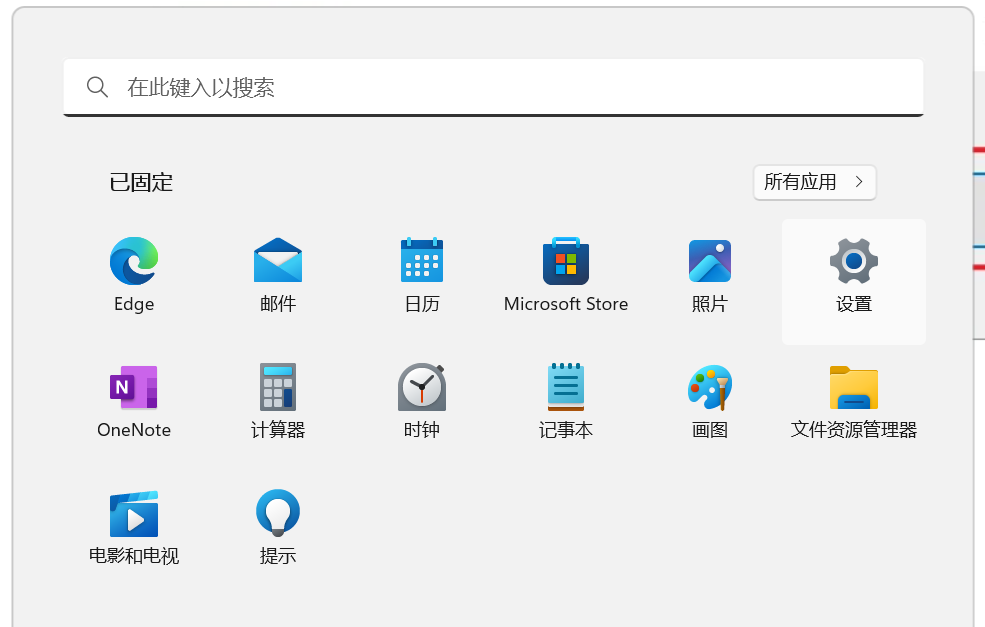Viewport: 985px width, 627px height.
Task: Launch the 邮件 mail app
Action: (278, 261)
